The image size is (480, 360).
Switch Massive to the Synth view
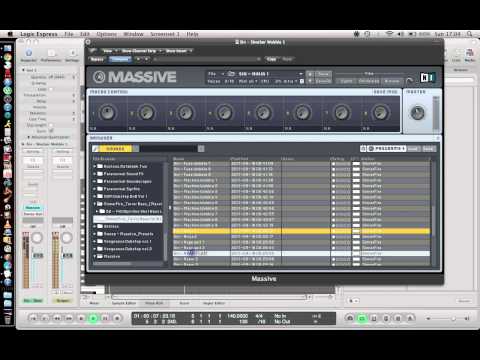(x=346, y=81)
